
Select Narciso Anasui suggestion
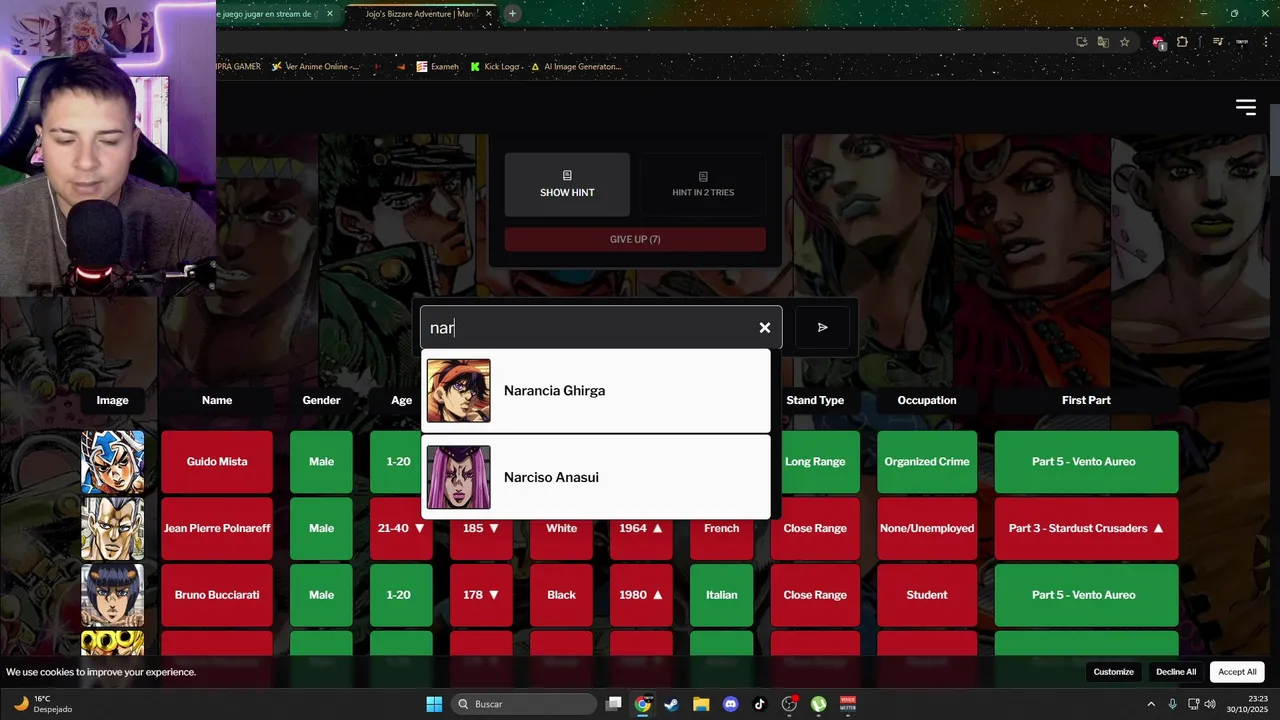(x=596, y=477)
